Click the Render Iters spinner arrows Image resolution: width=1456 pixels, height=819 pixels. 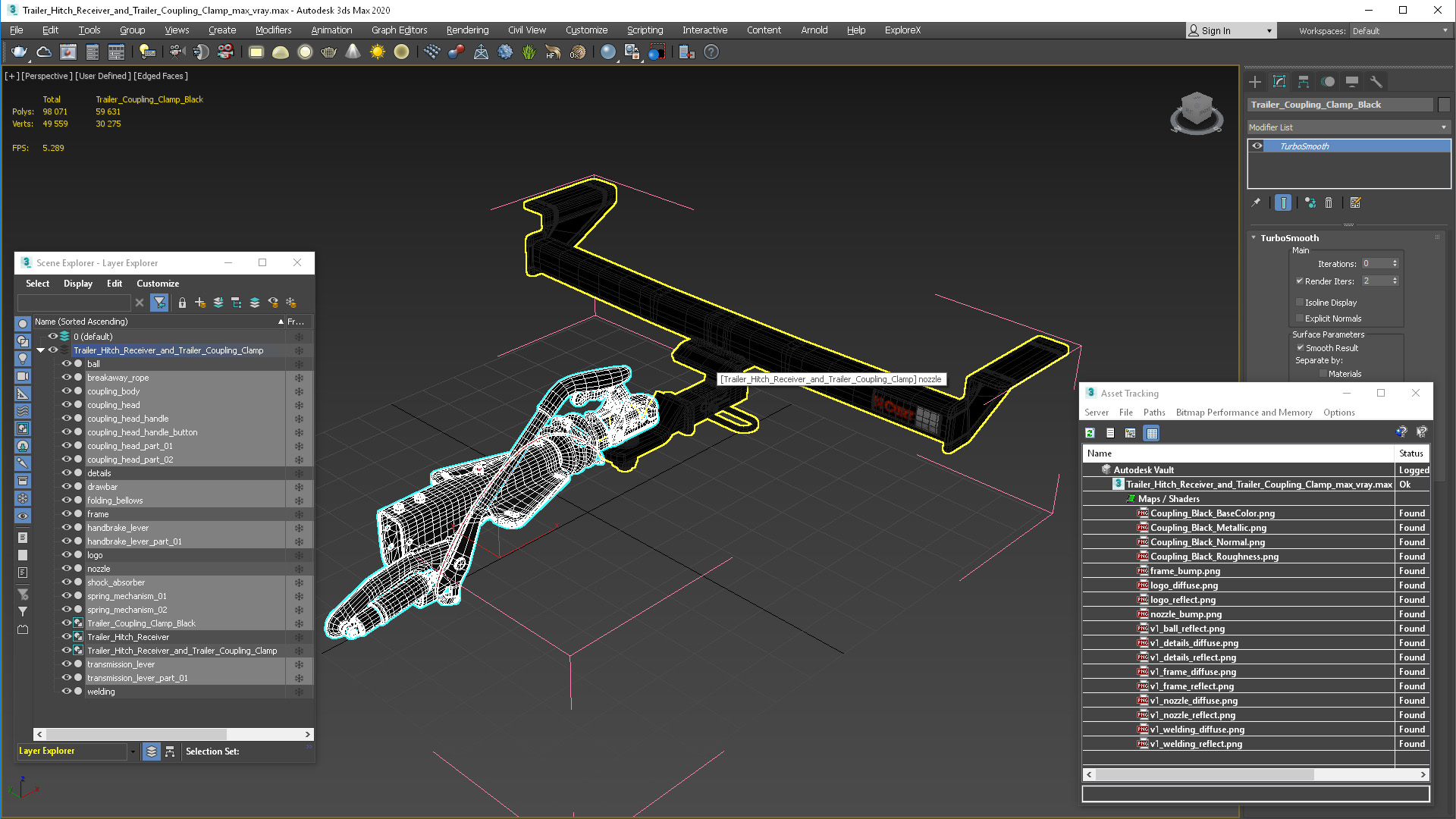click(x=1395, y=281)
